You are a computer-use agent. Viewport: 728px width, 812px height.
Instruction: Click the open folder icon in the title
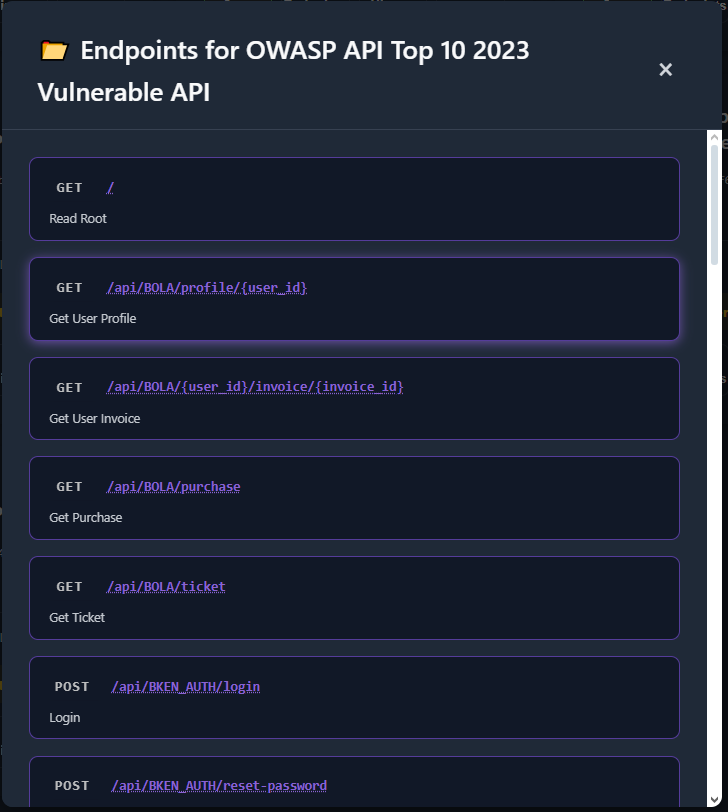pyautogui.click(x=54, y=50)
